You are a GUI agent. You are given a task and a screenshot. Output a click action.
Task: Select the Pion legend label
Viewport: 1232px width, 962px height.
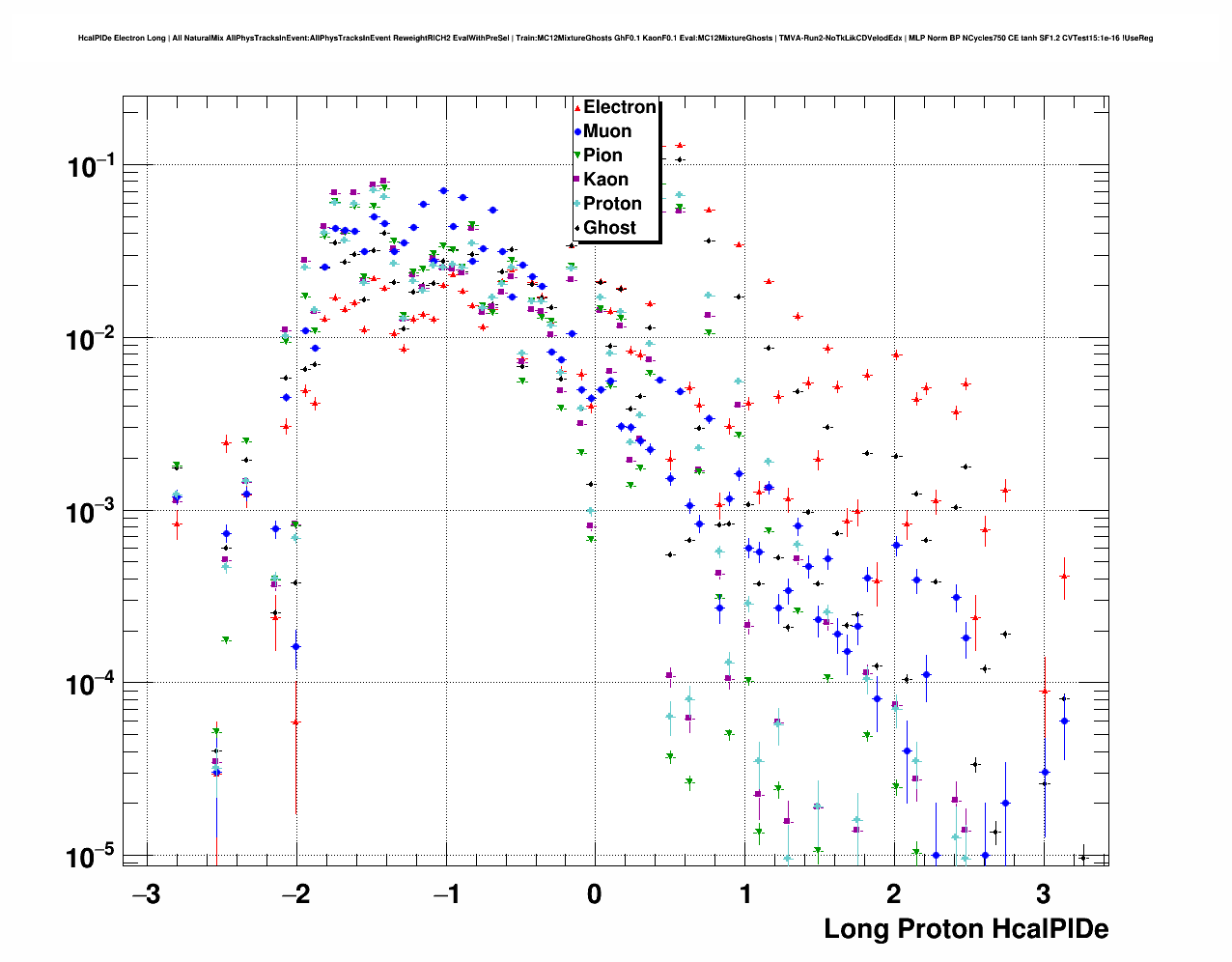click(603, 156)
